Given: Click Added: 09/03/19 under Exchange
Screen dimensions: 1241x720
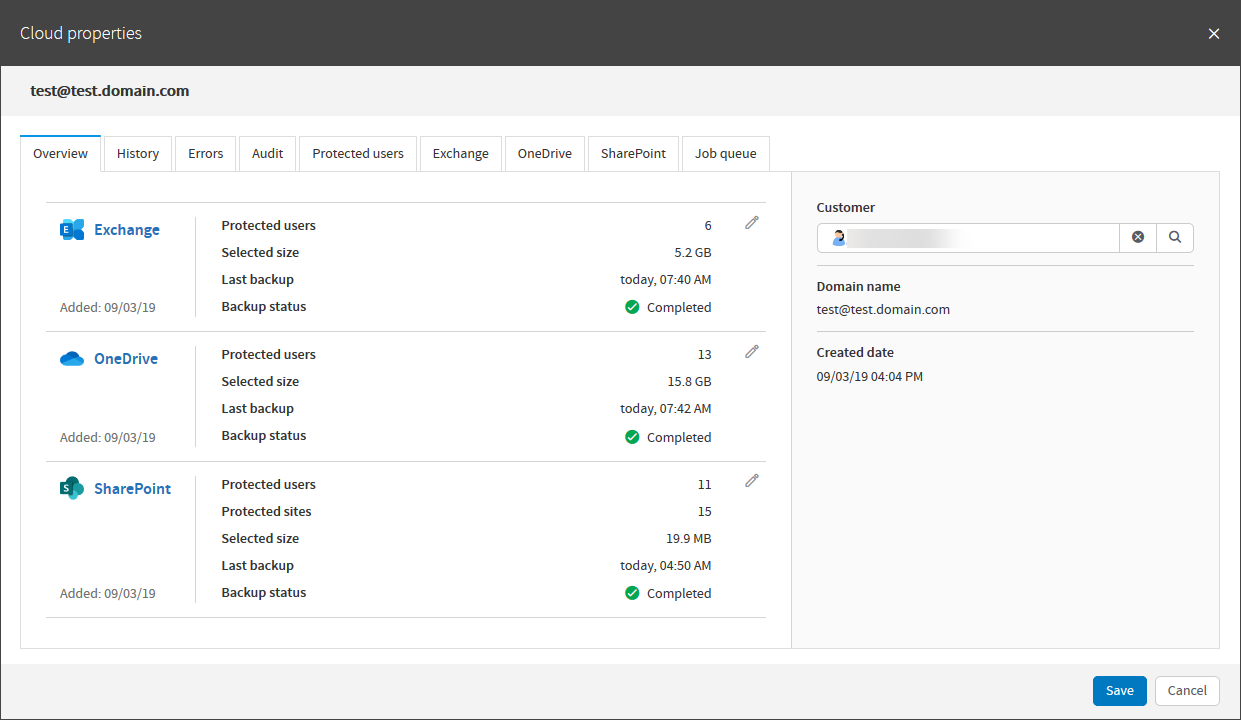Looking at the screenshot, I should [108, 308].
